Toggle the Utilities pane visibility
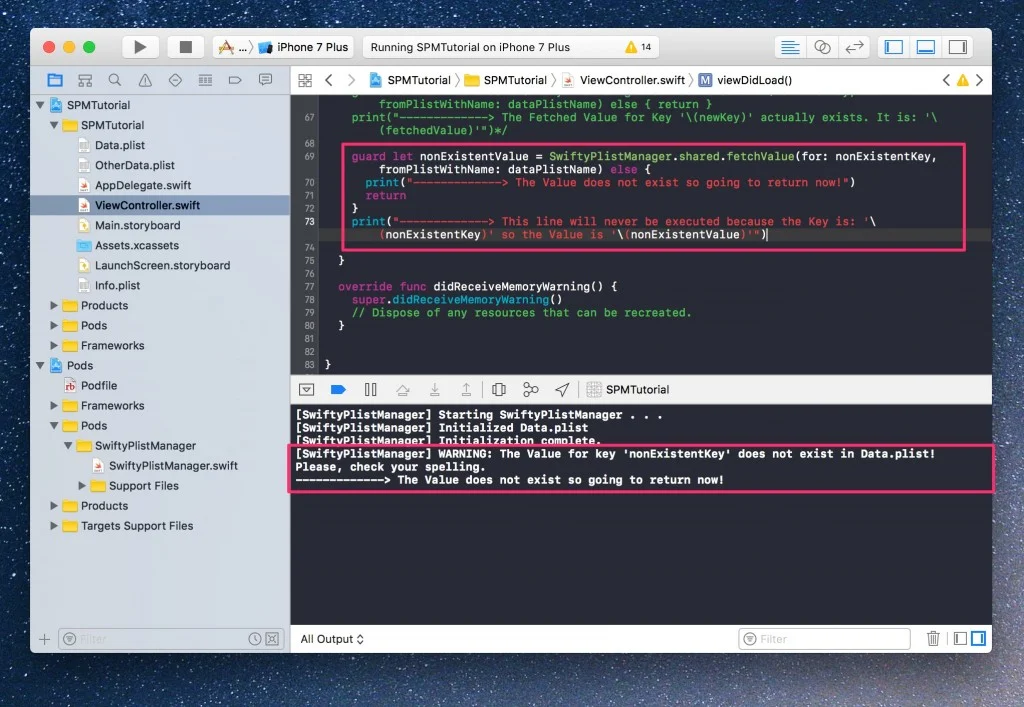Viewport: 1024px width, 707px height. point(957,47)
